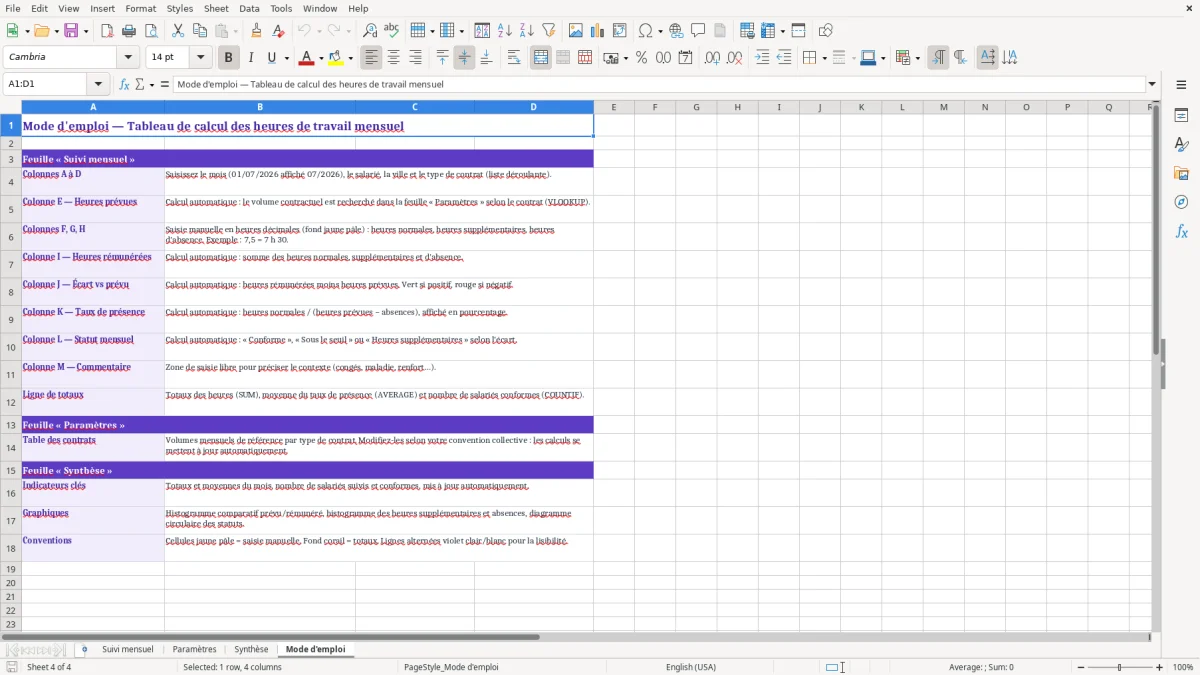Open the File menu
Image resolution: width=1200 pixels, height=675 pixels.
point(12,8)
